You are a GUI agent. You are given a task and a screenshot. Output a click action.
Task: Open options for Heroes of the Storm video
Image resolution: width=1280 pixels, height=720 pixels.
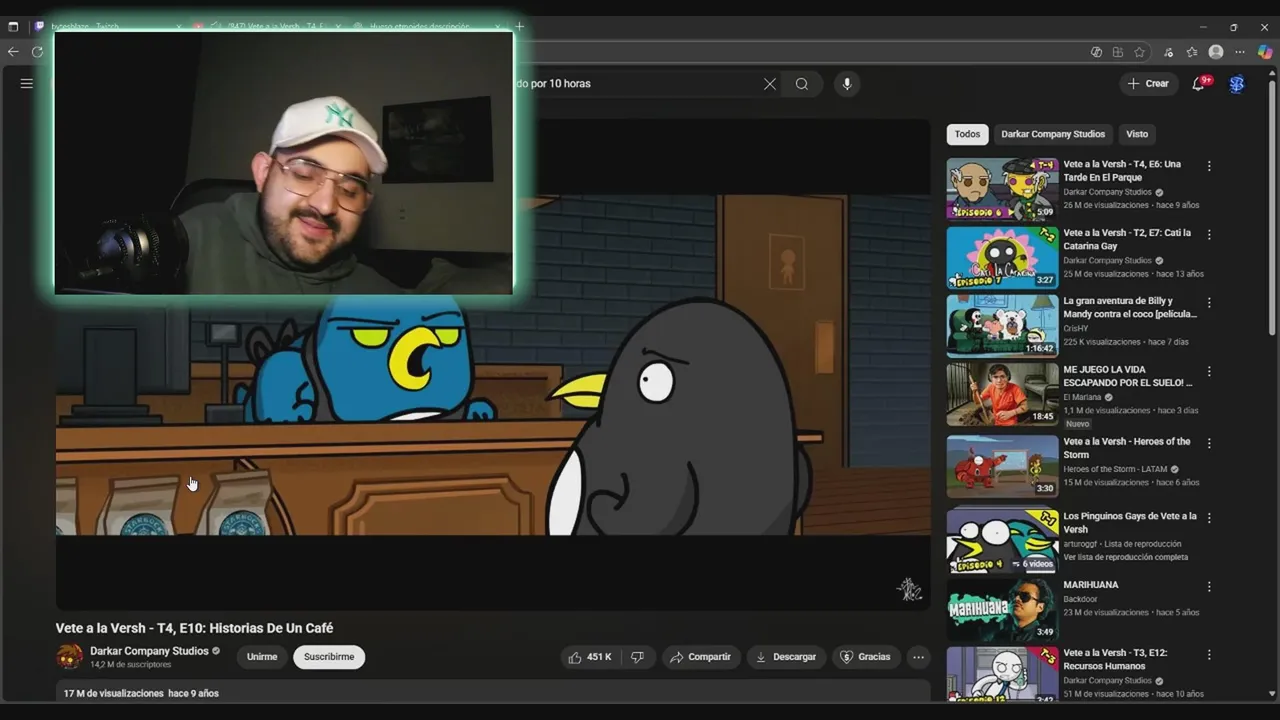[1209, 443]
